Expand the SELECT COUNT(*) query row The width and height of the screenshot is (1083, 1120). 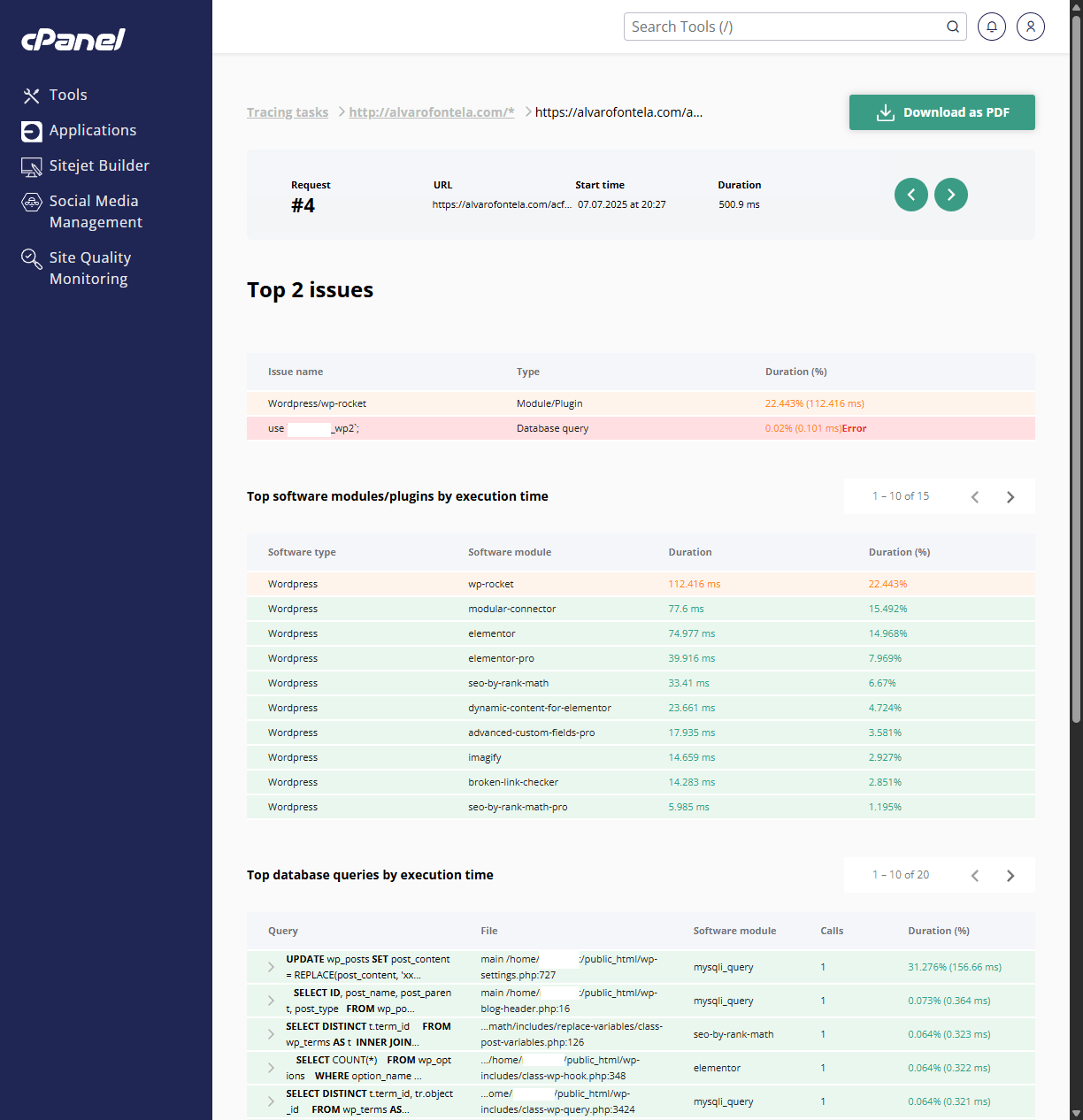[x=271, y=1068]
